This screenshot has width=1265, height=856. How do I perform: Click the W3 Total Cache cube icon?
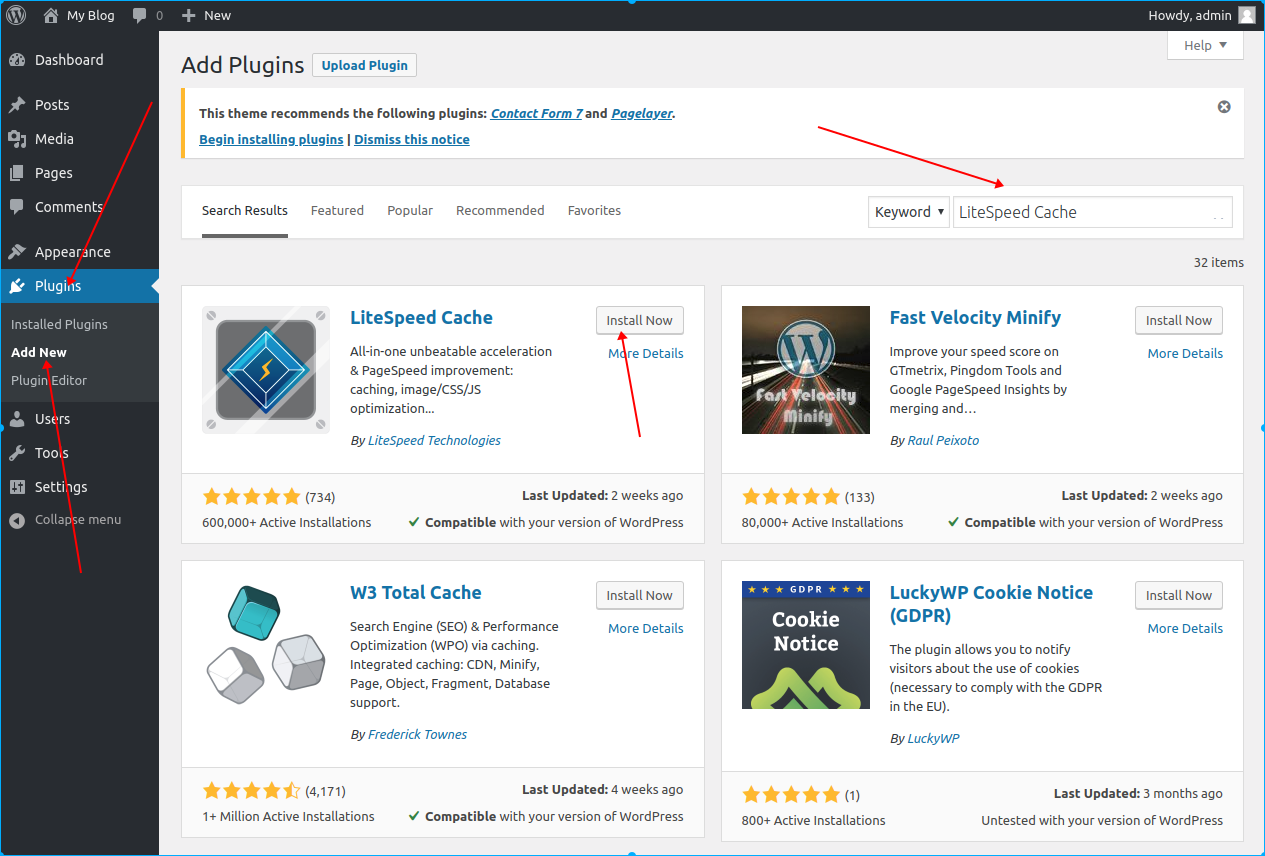click(x=266, y=645)
